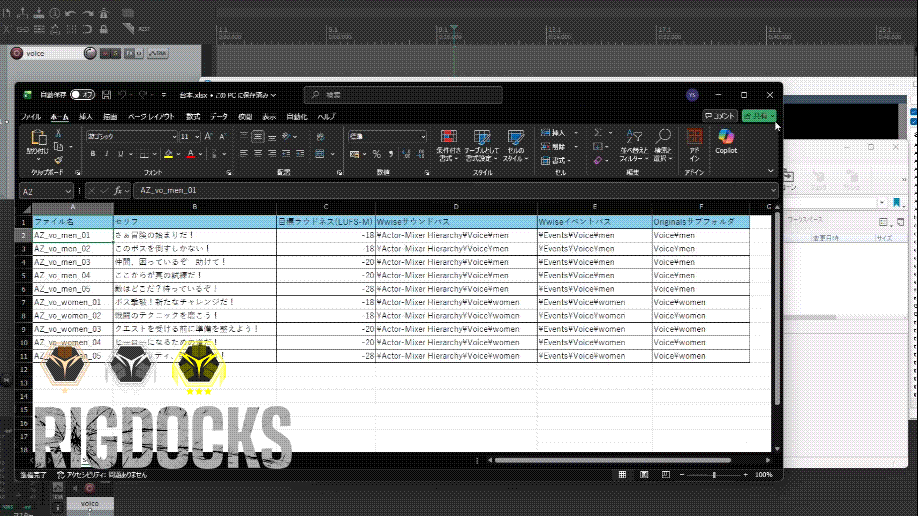
Task: Switch to the Data ribbon tab
Action: point(219,117)
